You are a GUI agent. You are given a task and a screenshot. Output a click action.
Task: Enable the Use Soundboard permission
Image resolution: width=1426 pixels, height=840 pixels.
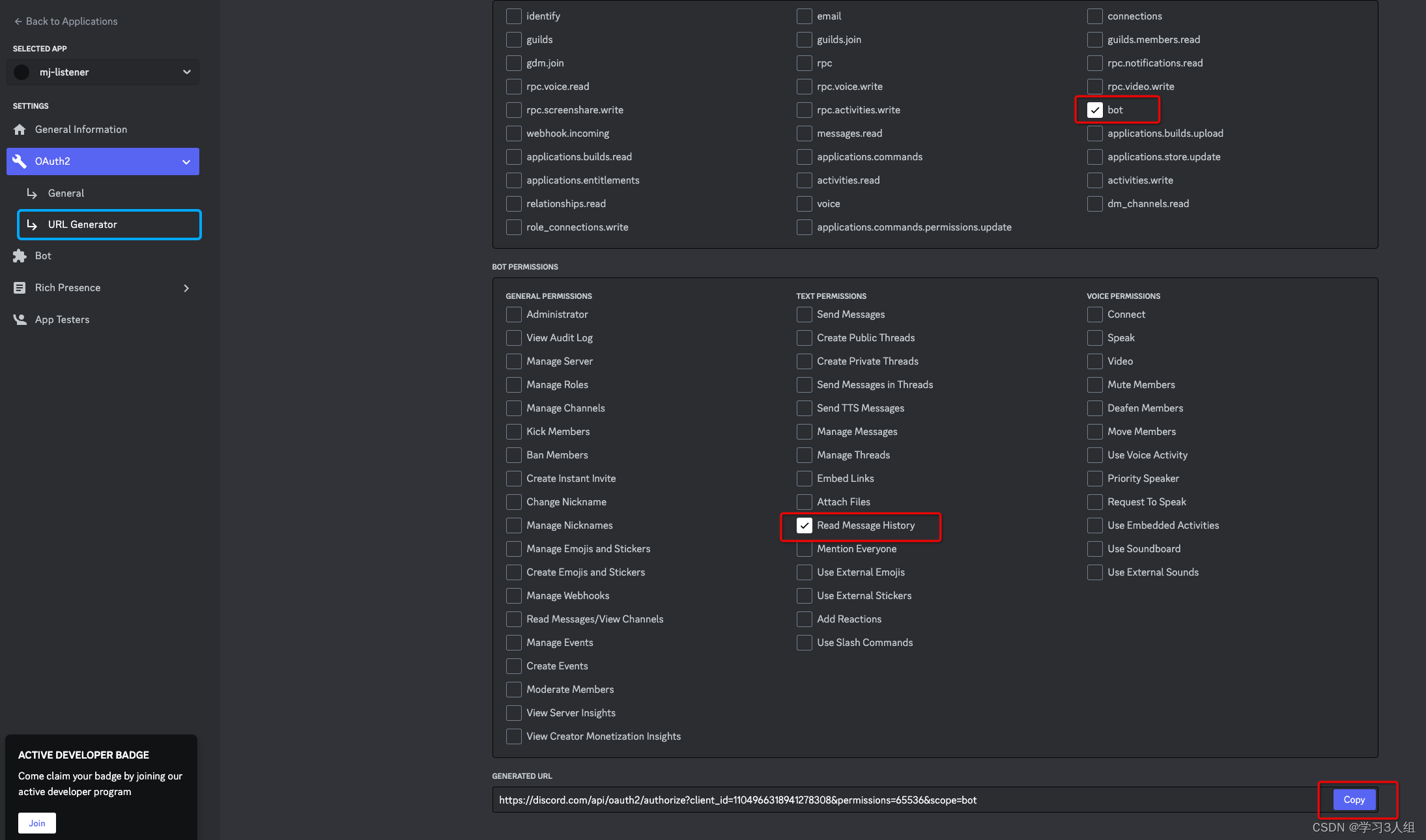point(1094,549)
